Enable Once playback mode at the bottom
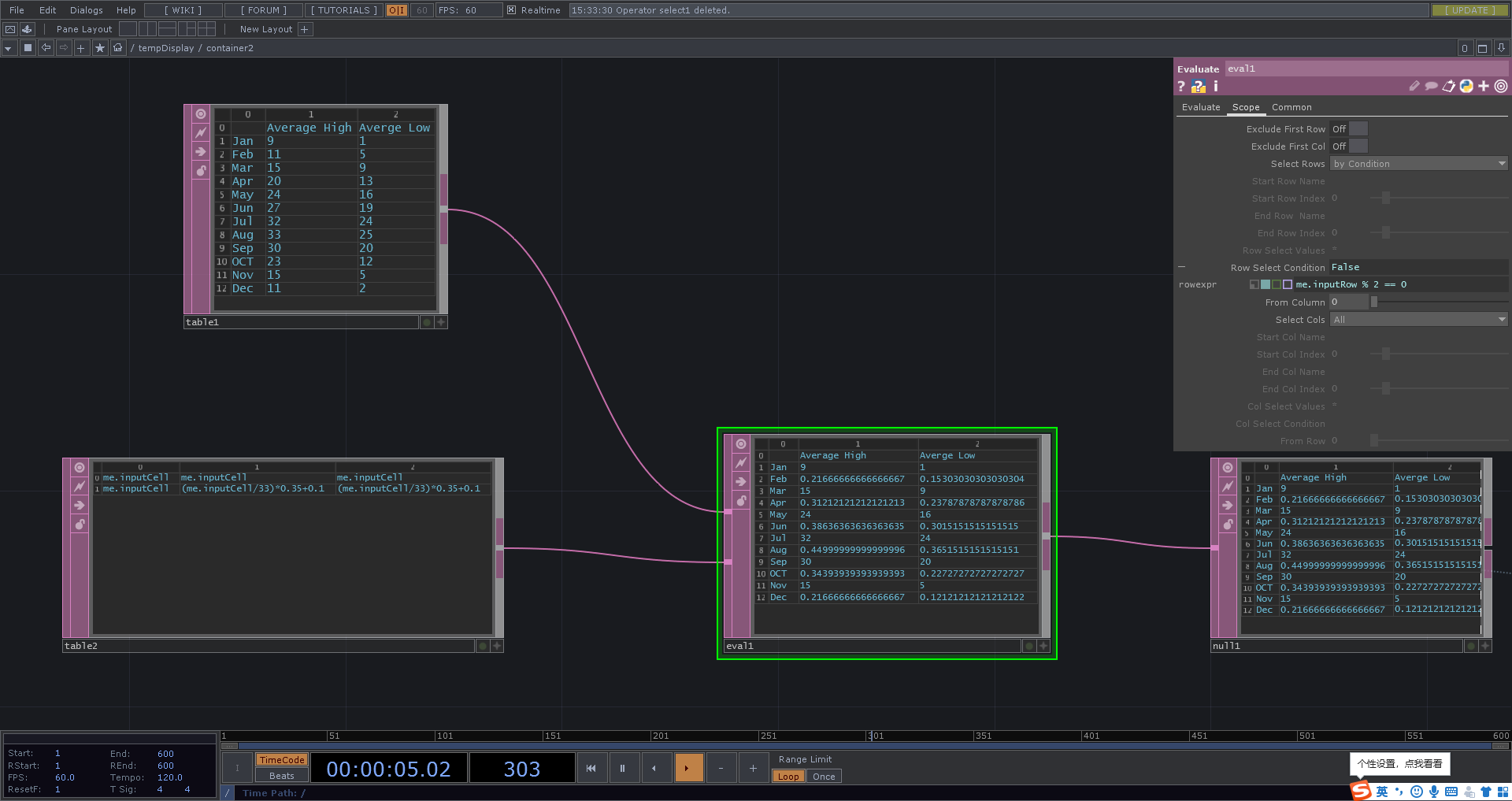 tap(823, 776)
